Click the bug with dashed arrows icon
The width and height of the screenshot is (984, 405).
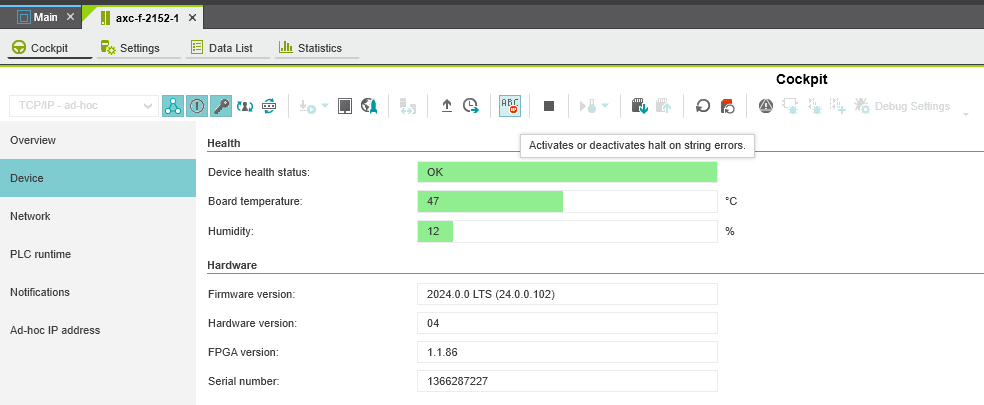point(814,106)
